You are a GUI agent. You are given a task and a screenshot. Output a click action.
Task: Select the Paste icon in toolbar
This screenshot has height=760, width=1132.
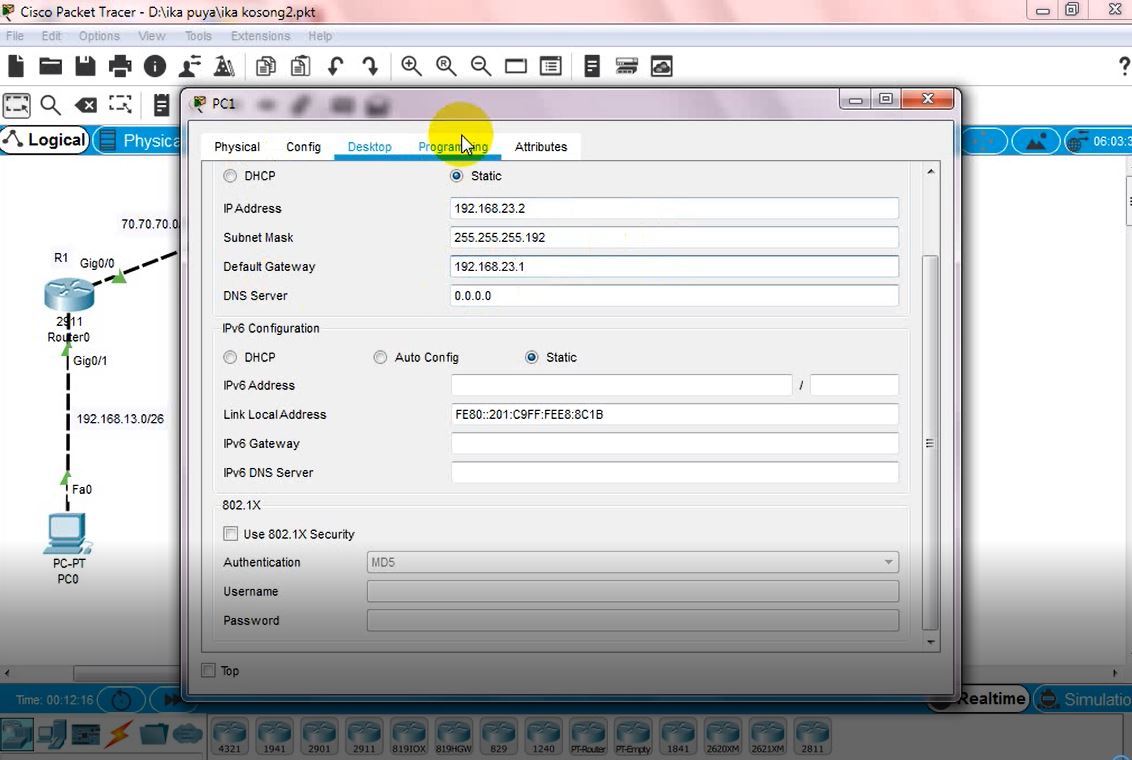click(300, 66)
